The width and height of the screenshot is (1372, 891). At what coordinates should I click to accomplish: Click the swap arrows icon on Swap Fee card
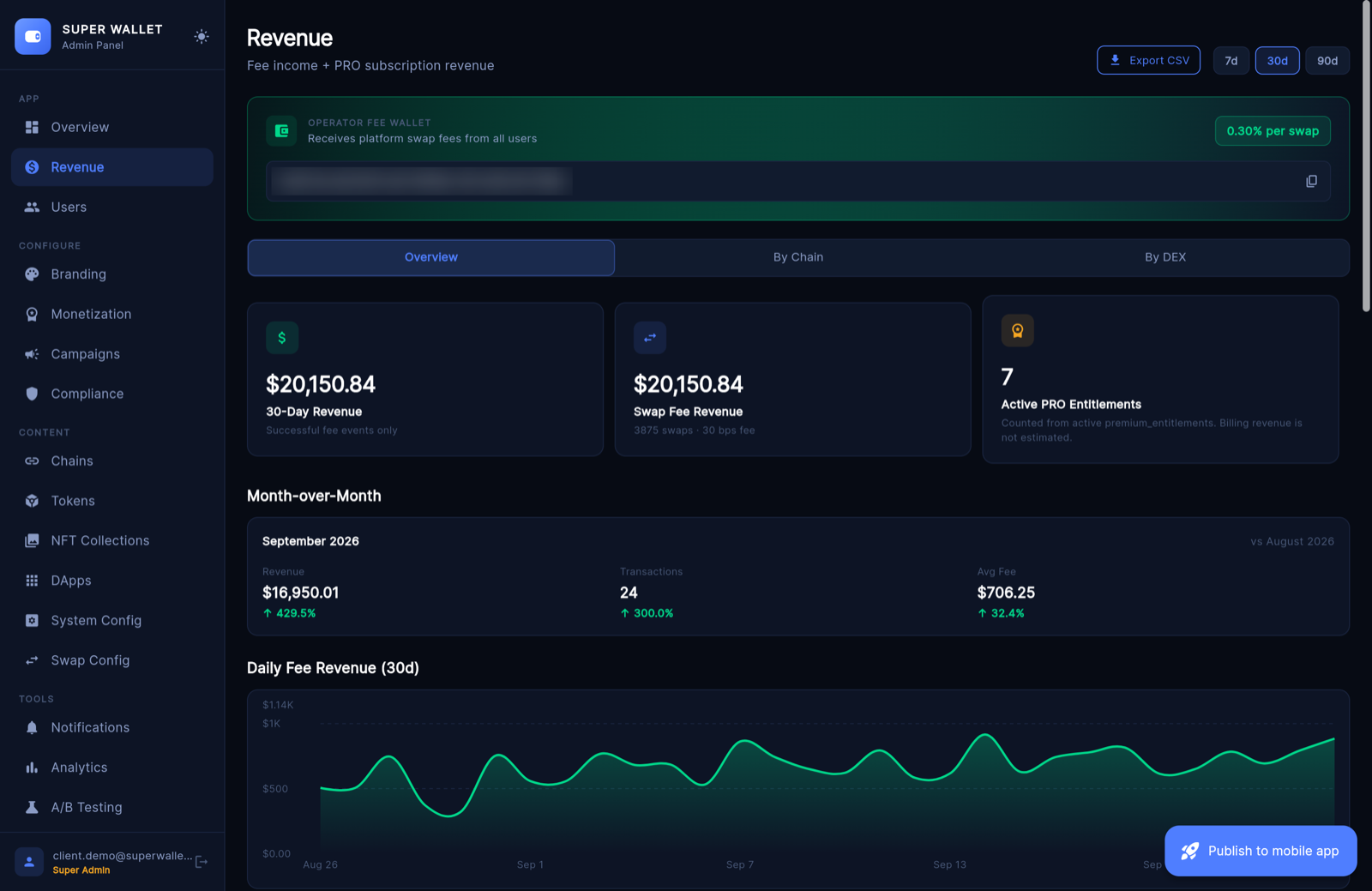650,338
